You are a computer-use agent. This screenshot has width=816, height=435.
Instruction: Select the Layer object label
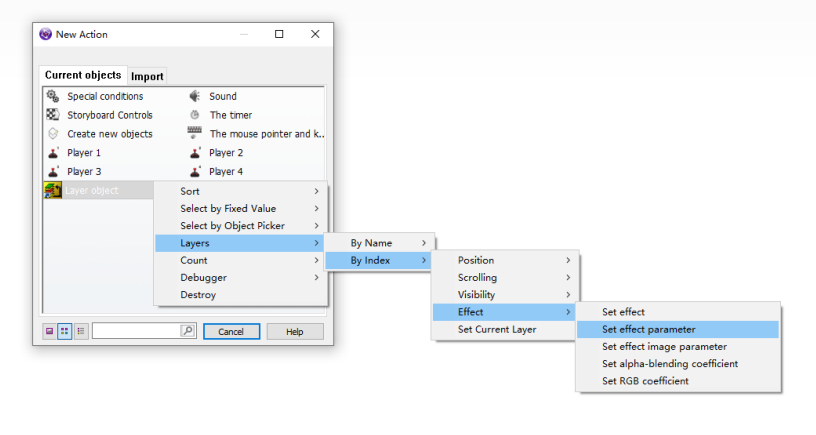tap(92, 190)
